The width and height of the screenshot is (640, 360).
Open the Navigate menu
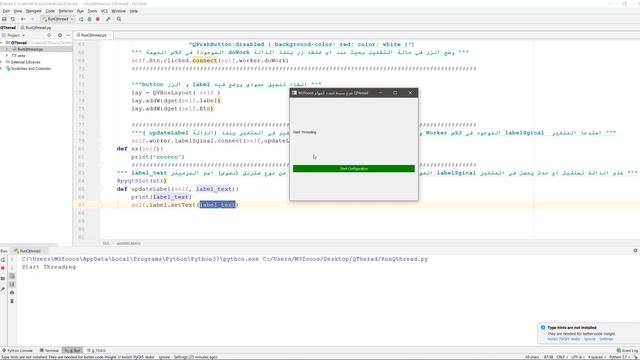33,11
